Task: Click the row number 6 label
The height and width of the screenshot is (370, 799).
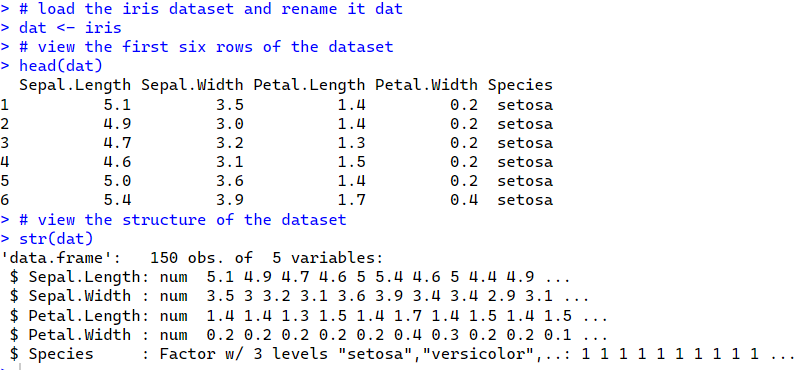Action: (5, 200)
